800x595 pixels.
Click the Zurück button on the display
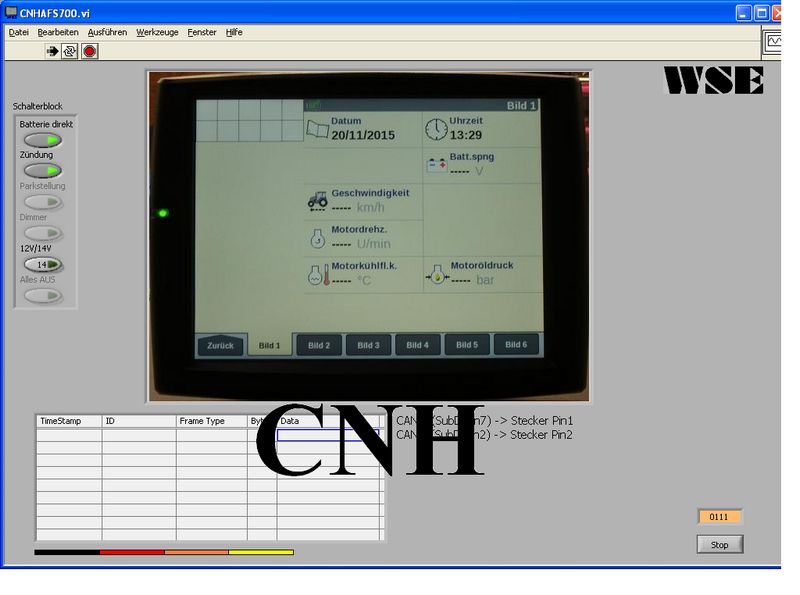click(220, 345)
